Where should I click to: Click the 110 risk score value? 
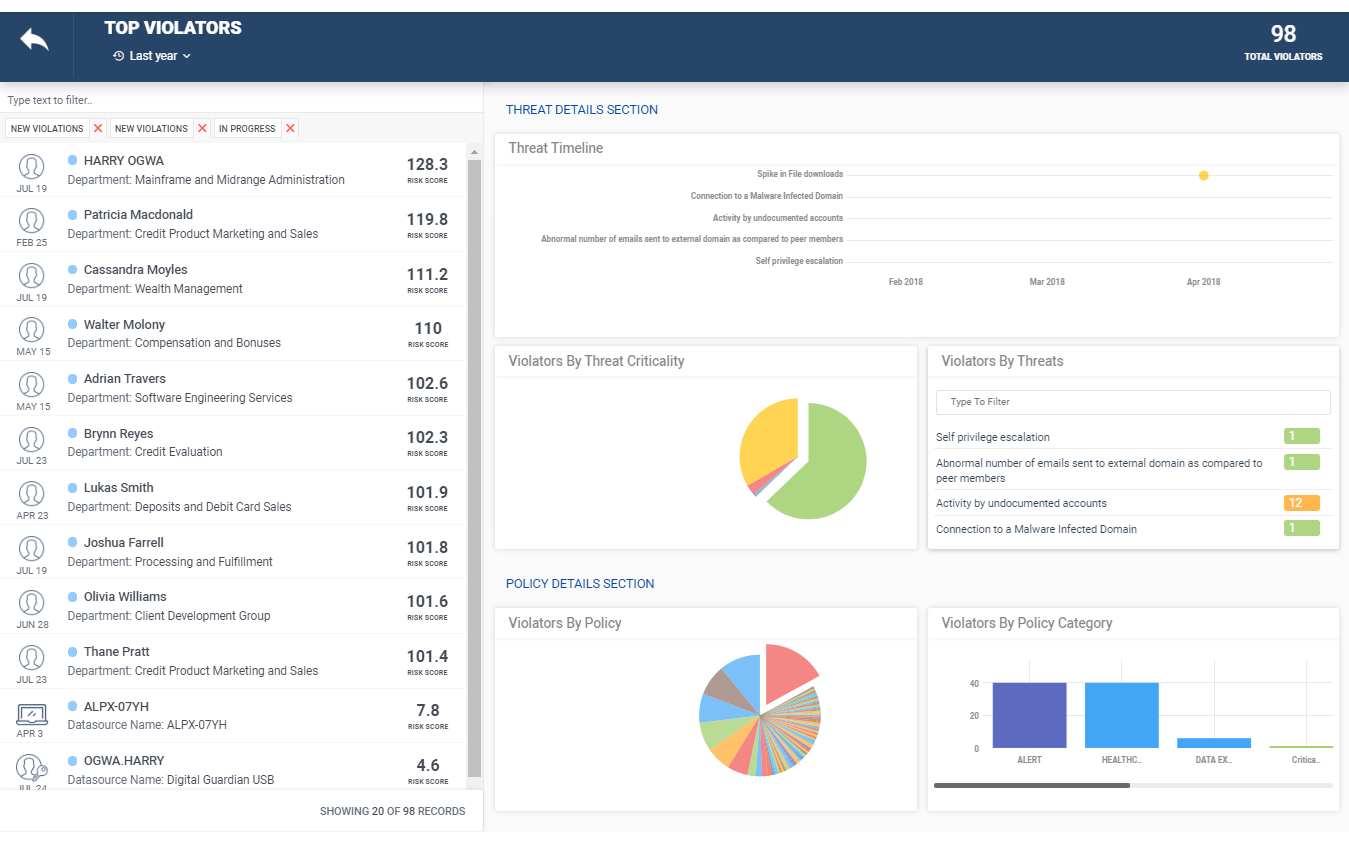coord(428,328)
